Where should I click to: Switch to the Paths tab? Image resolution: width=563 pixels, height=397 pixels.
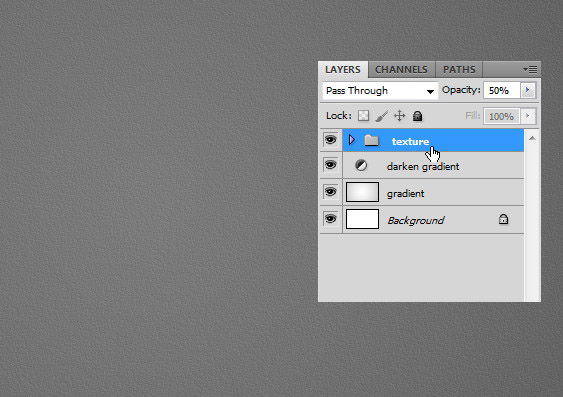[x=459, y=69]
